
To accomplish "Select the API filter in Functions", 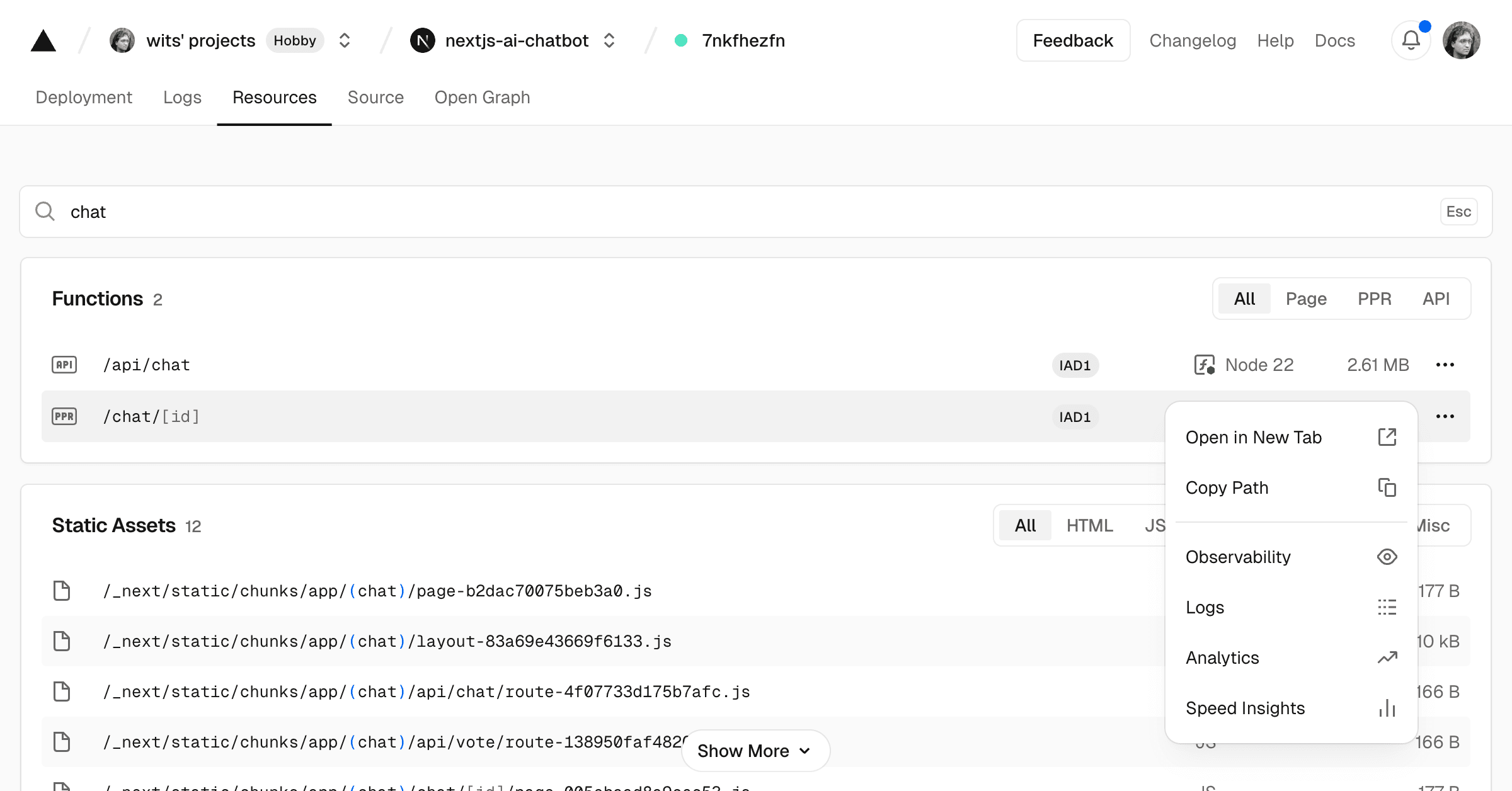I will [x=1436, y=299].
